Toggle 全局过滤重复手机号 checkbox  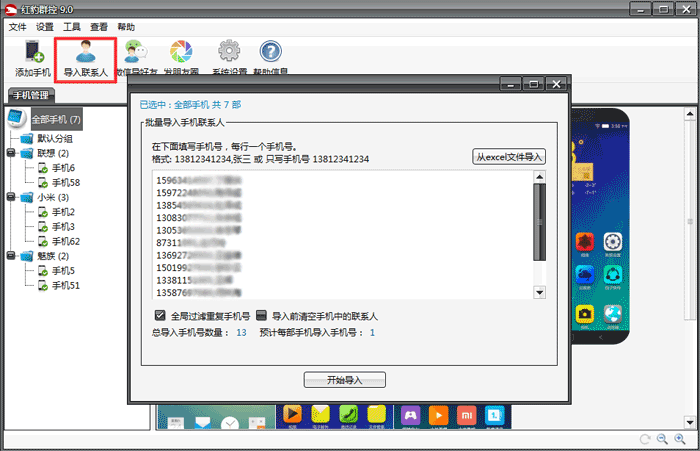click(160, 316)
